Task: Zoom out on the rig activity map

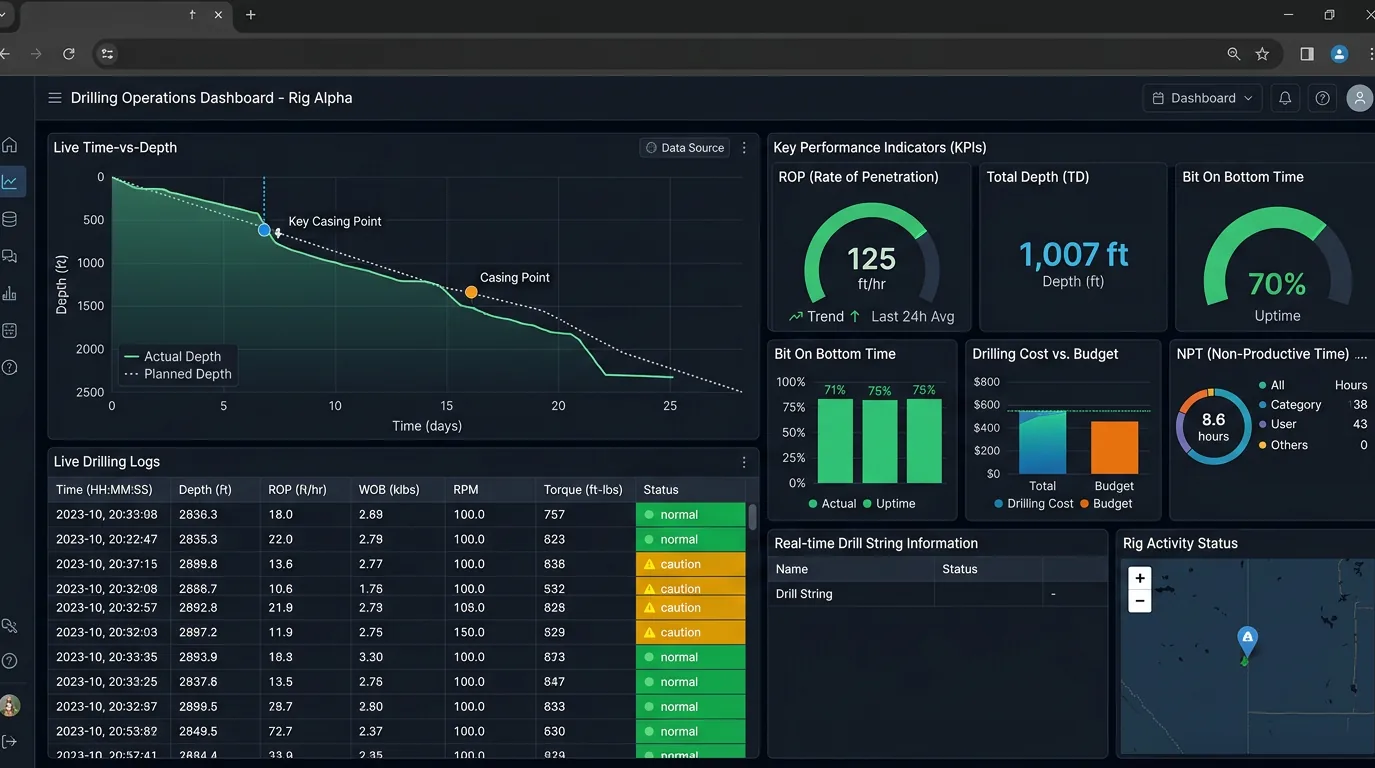Action: (1140, 600)
